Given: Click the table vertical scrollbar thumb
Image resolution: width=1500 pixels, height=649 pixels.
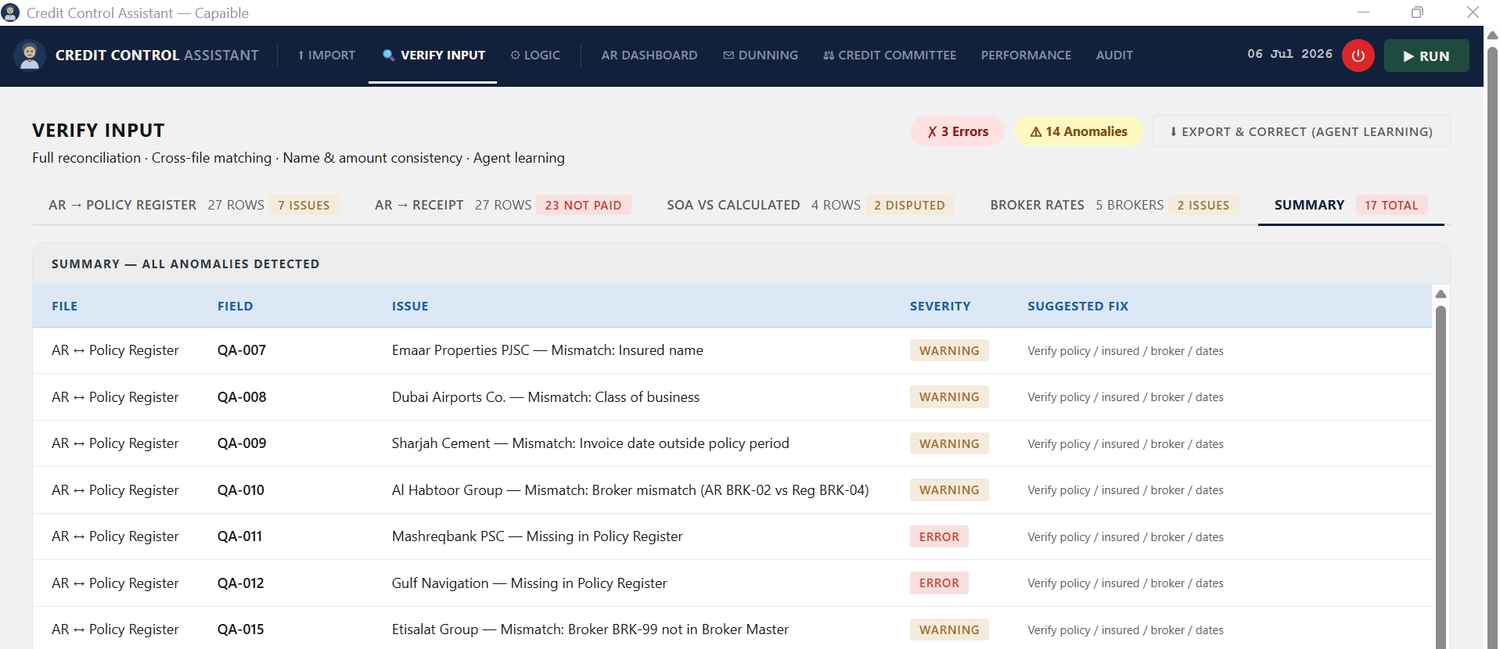Looking at the screenshot, I should click(x=1441, y=476).
